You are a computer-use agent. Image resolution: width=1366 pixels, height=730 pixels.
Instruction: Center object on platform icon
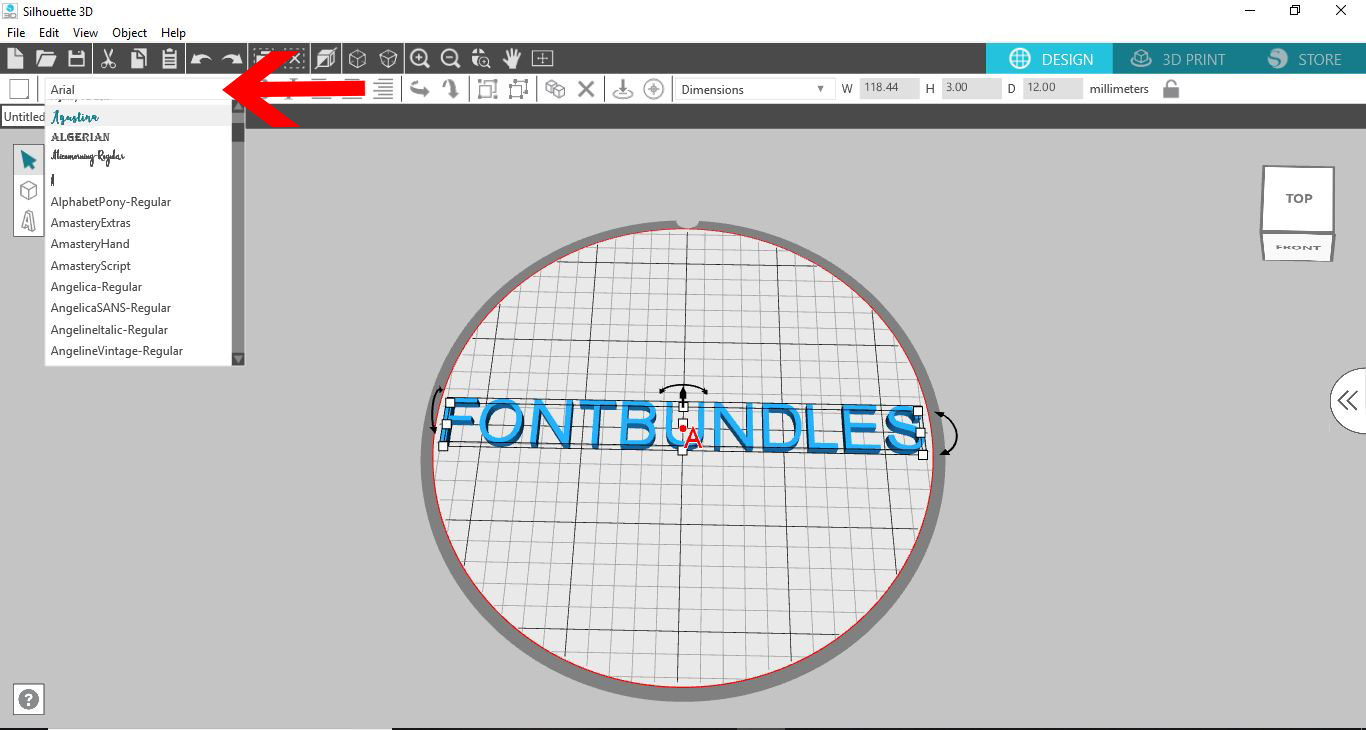click(654, 89)
